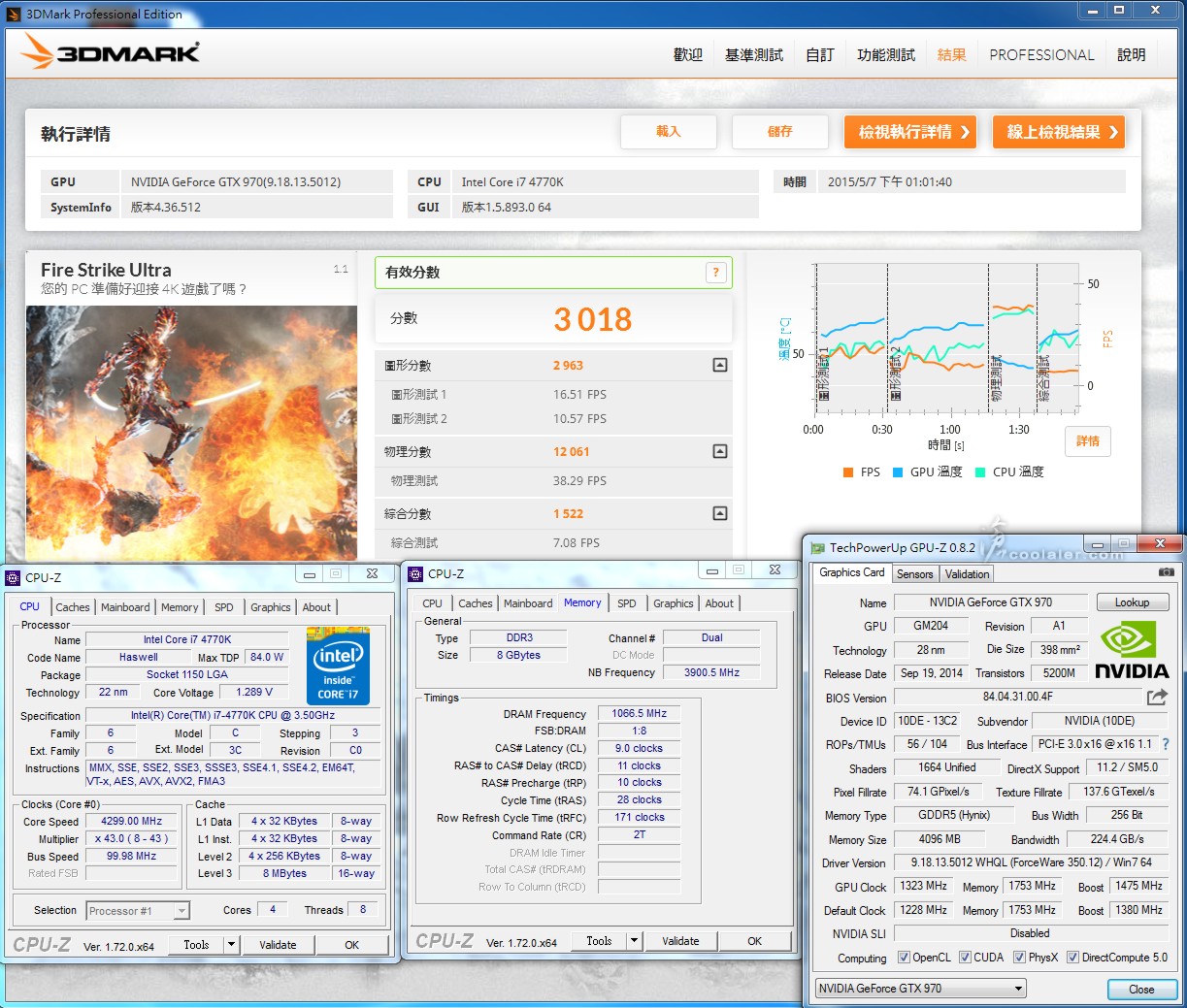
Task: Open Tools dropdown arrow in Memory CPU-Z
Action: click(x=634, y=940)
